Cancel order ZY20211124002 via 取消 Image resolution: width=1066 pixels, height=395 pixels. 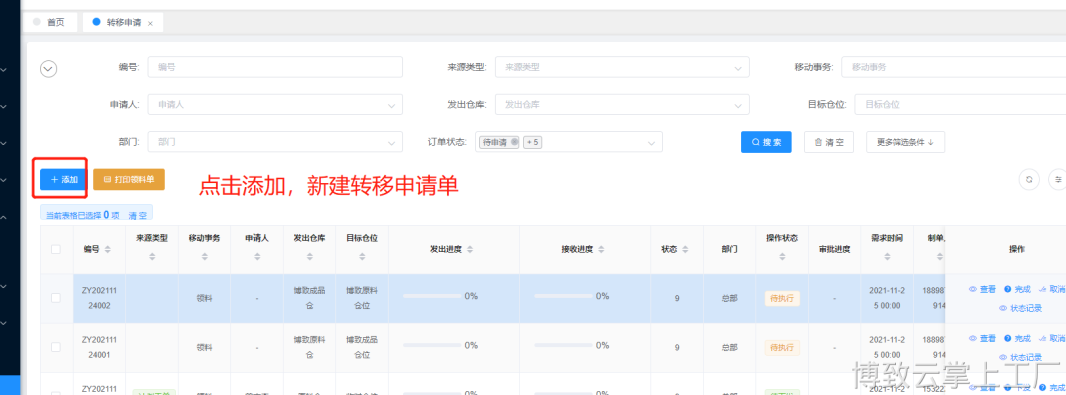[1052, 289]
